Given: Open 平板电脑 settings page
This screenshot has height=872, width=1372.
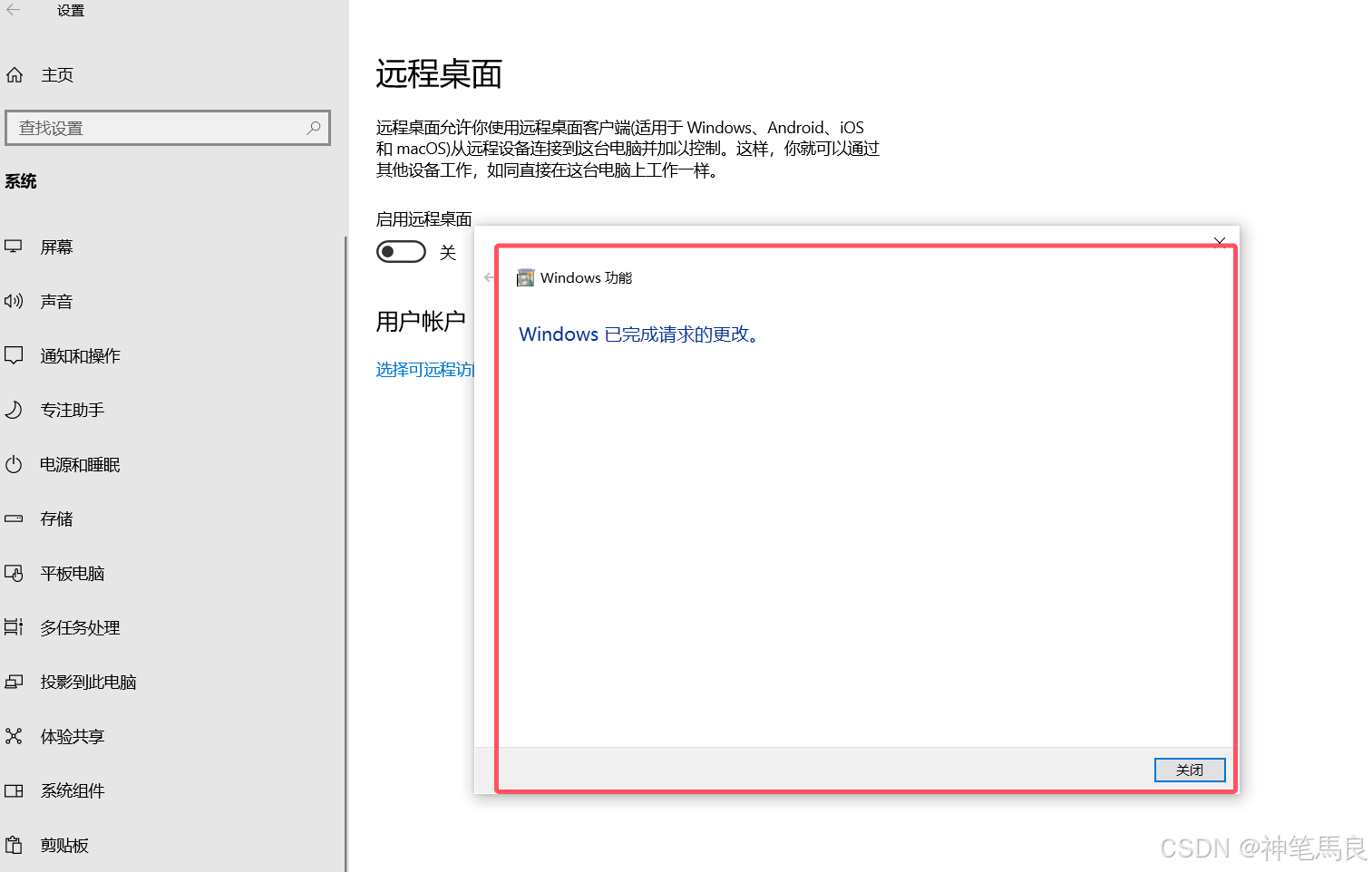Looking at the screenshot, I should (x=73, y=574).
